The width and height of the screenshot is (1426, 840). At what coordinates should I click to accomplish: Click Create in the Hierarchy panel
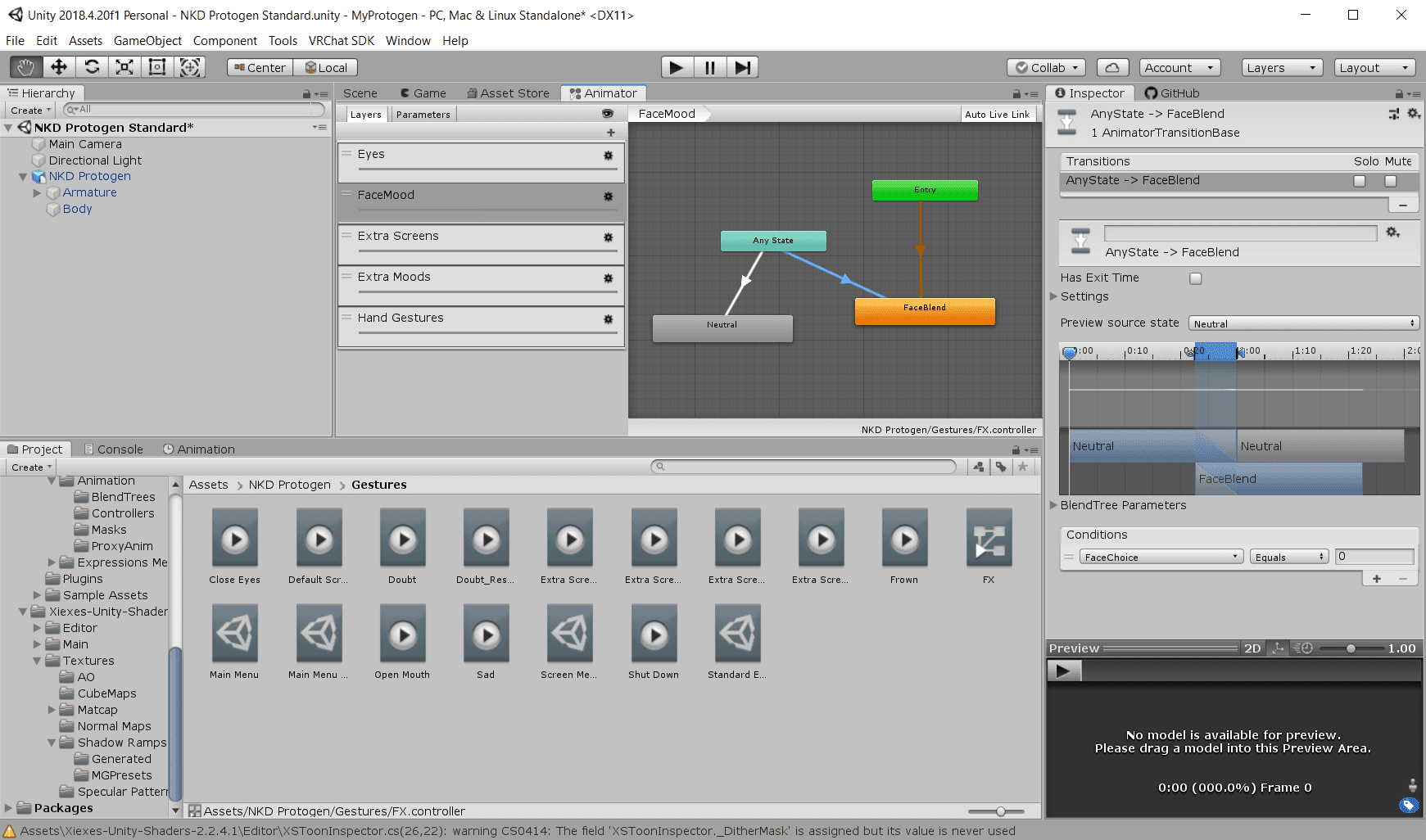click(30, 110)
